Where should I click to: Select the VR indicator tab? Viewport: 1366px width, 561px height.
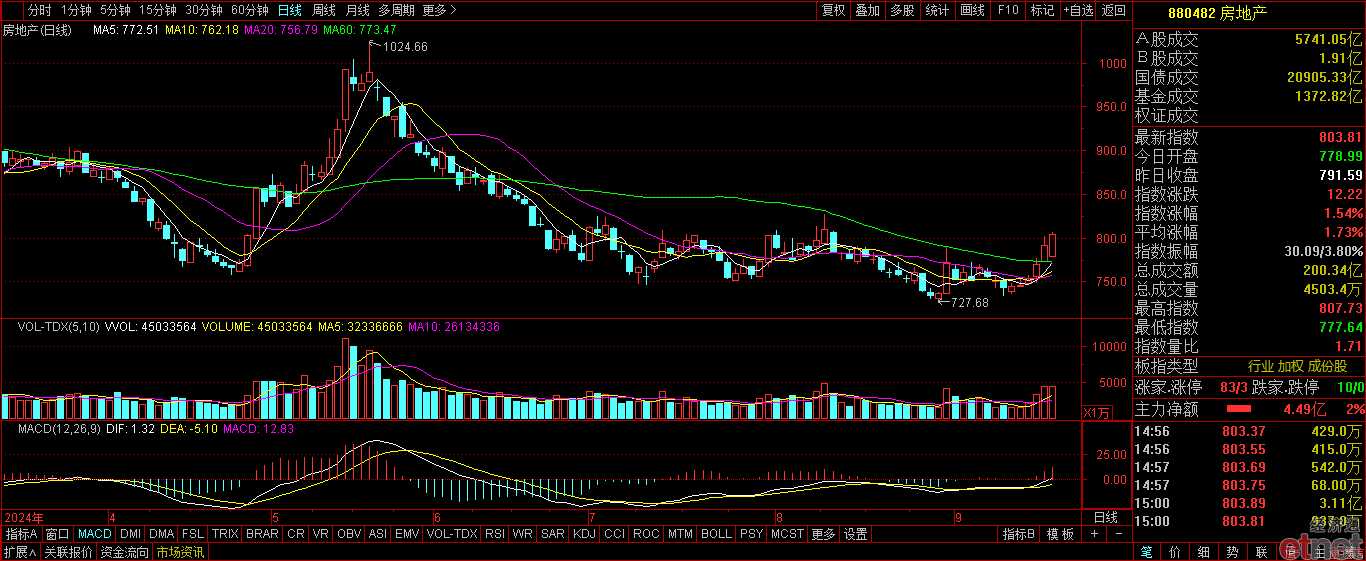coord(321,534)
